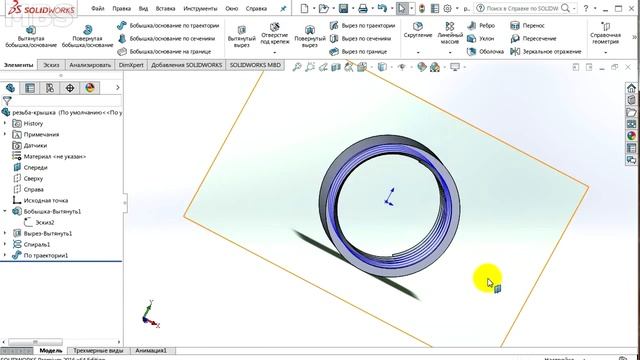This screenshot has height=360, width=640.
Task: Select the Пересечение tool
Action: tap(533, 38)
